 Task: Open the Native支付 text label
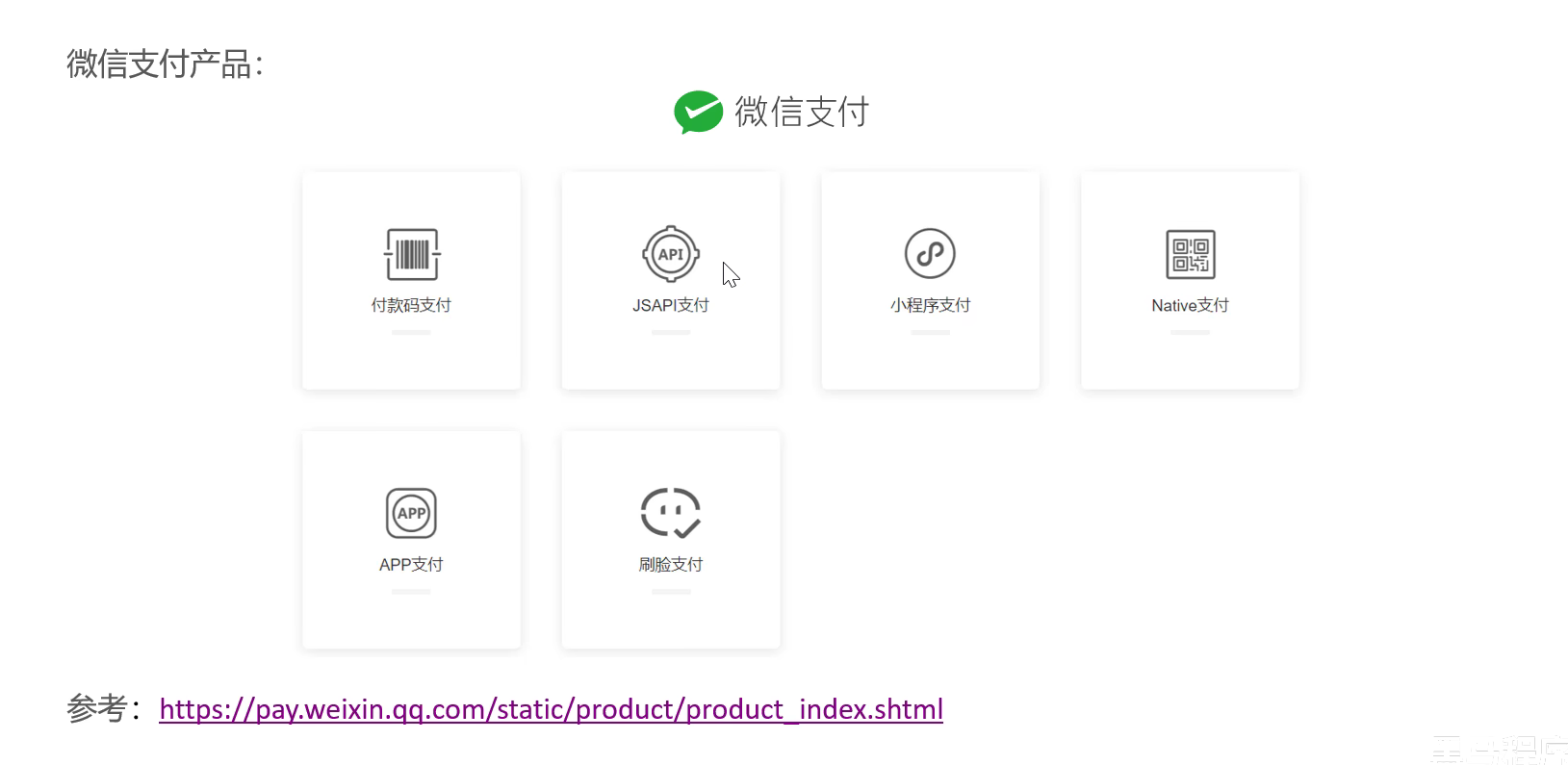point(1190,305)
